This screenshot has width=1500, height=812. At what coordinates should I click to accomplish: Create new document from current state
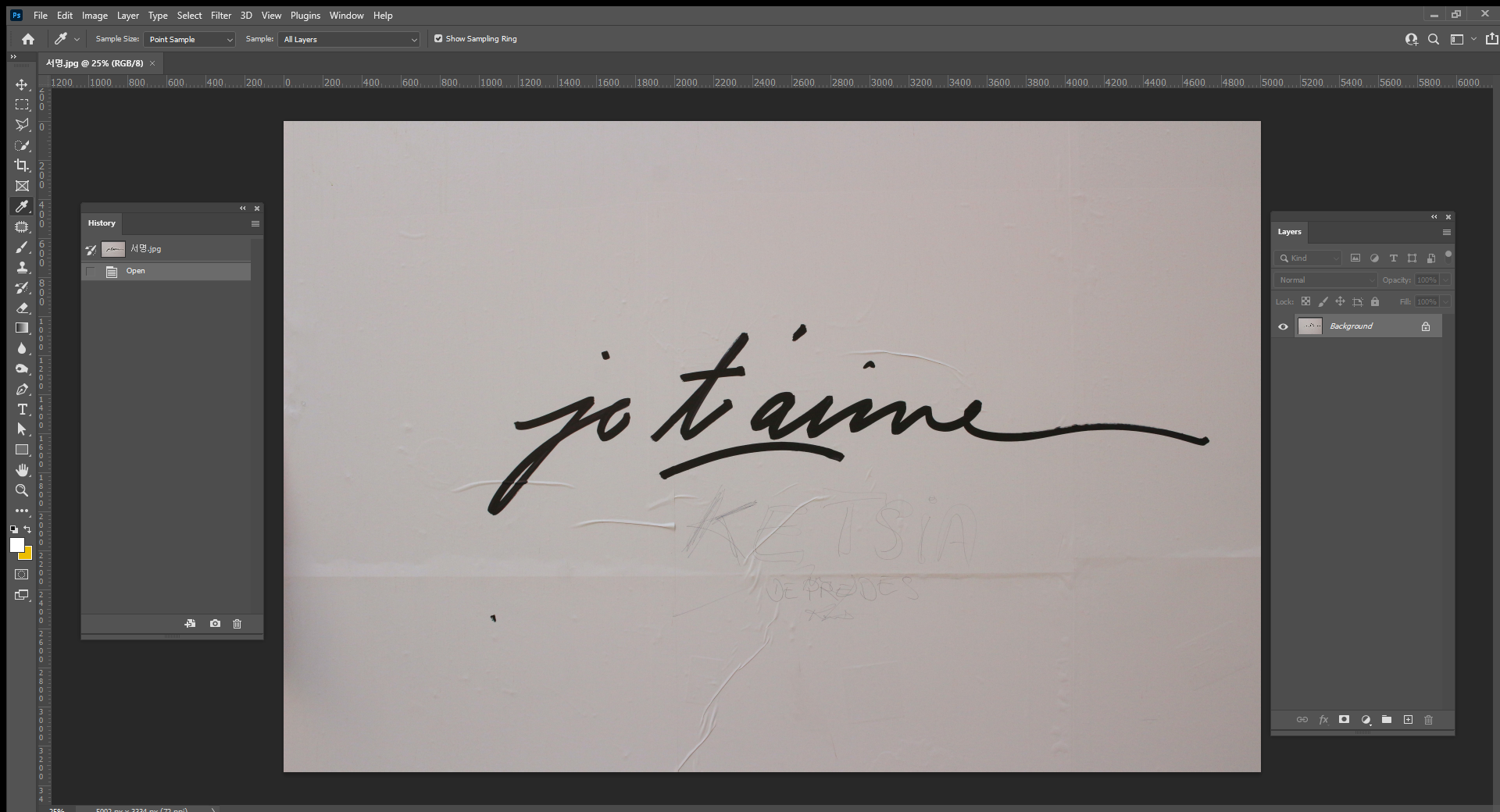coord(190,624)
